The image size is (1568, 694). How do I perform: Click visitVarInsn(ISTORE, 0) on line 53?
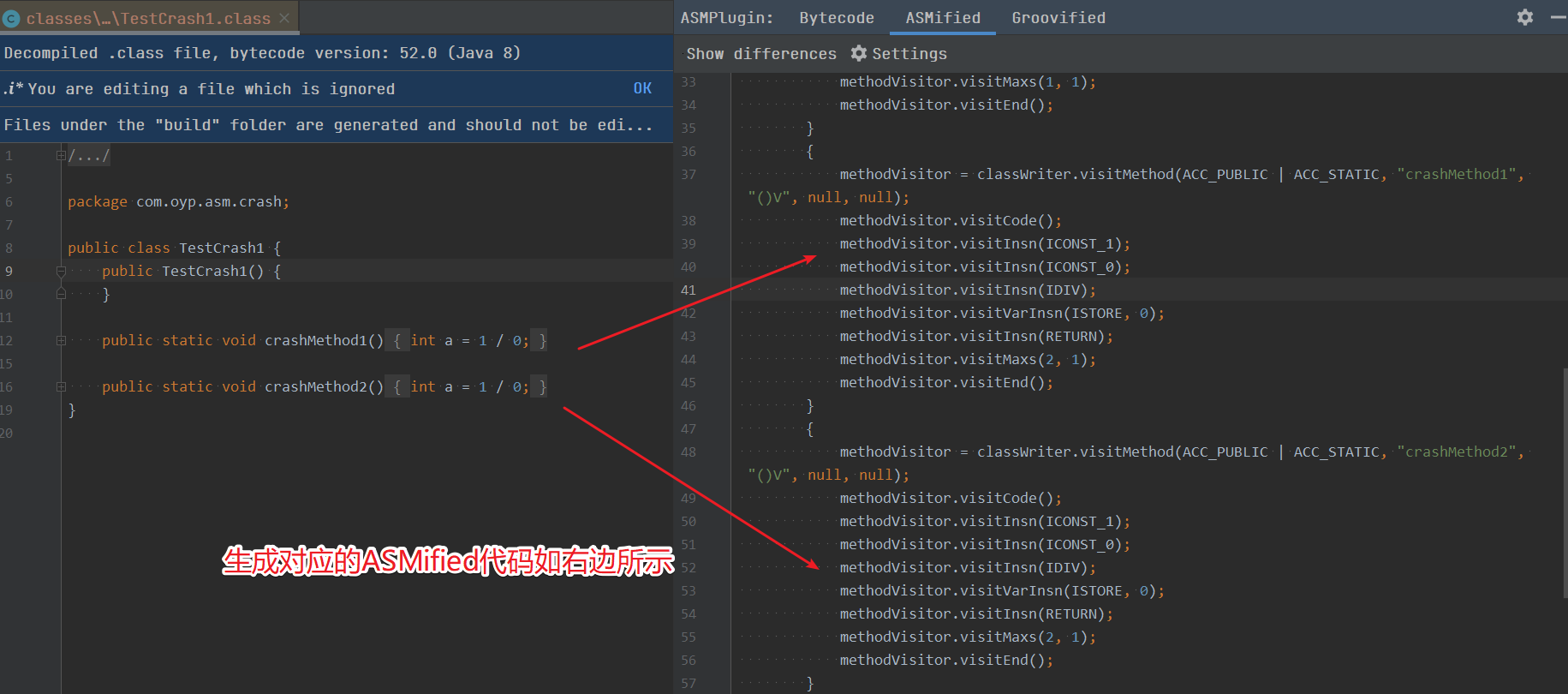click(1002, 590)
